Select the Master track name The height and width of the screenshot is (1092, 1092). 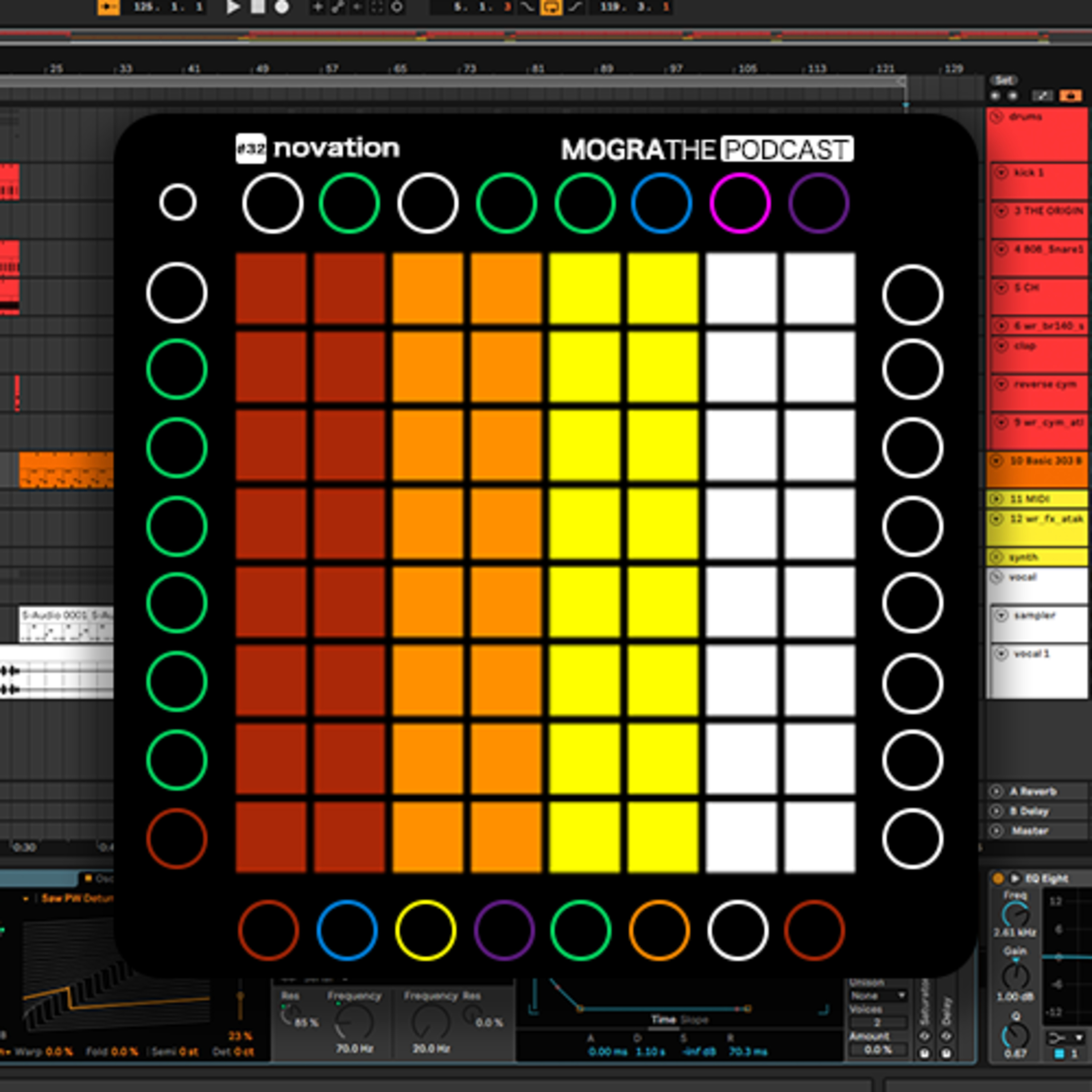click(x=1030, y=831)
